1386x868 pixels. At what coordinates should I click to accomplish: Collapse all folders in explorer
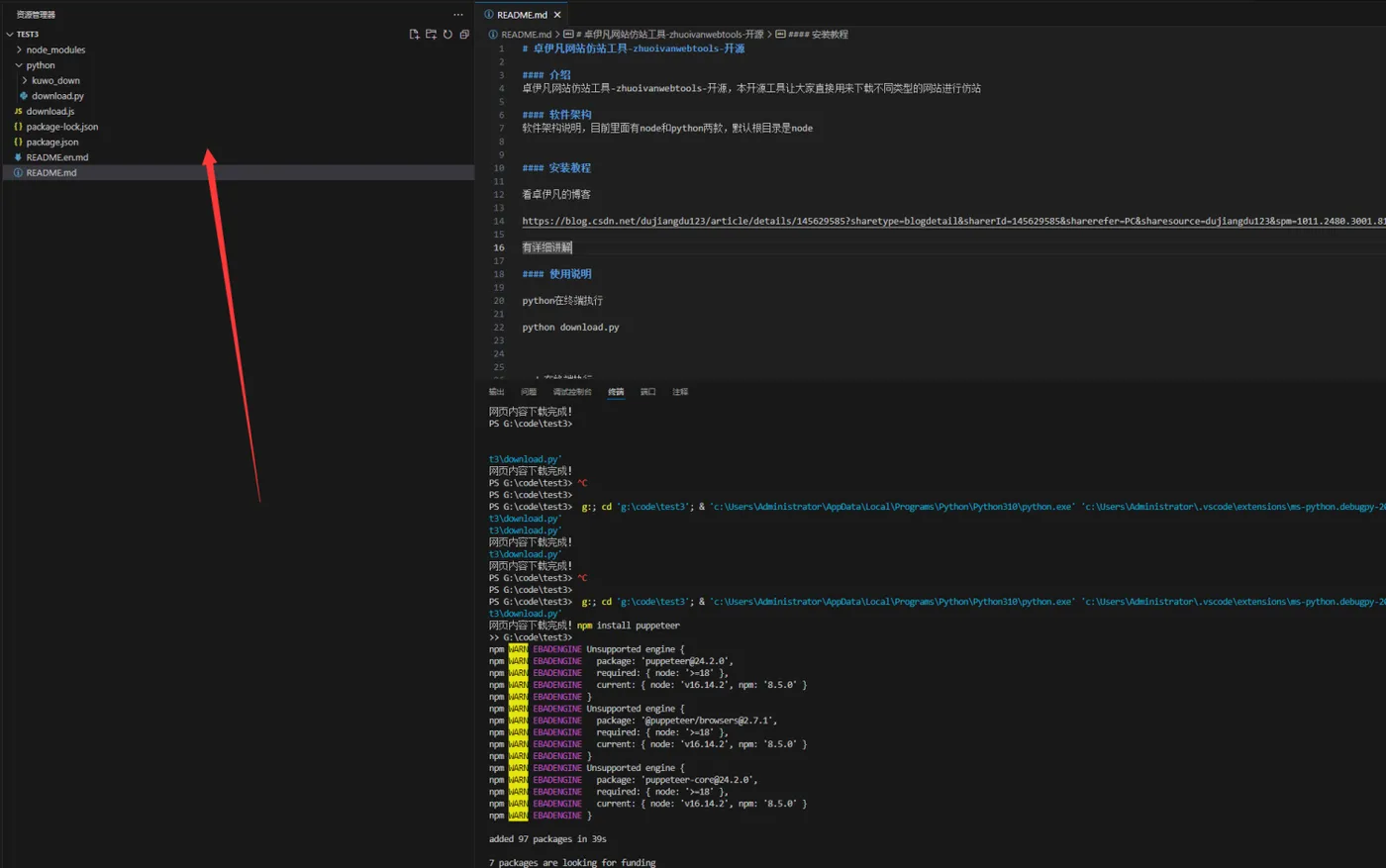(464, 35)
